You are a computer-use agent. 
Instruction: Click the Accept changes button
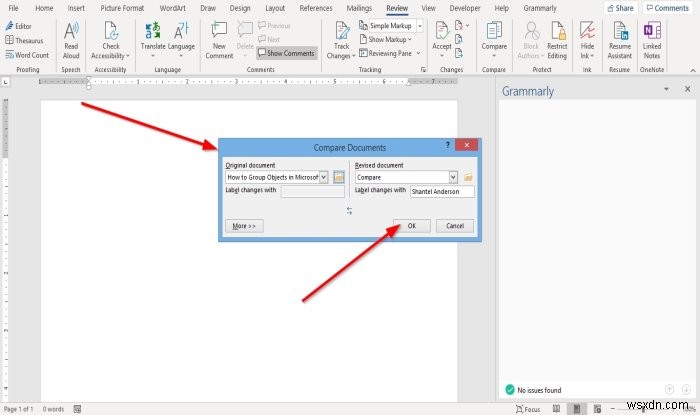coord(442,36)
